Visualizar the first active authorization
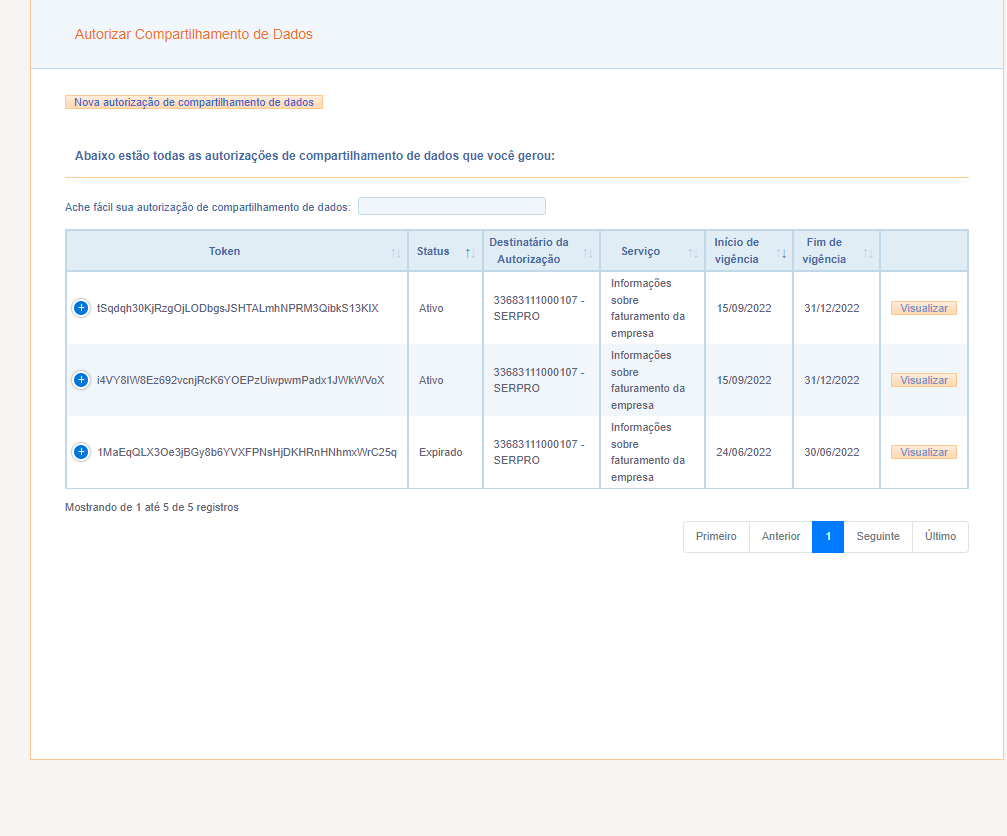Viewport: 1007px width, 836px height. coord(923,308)
